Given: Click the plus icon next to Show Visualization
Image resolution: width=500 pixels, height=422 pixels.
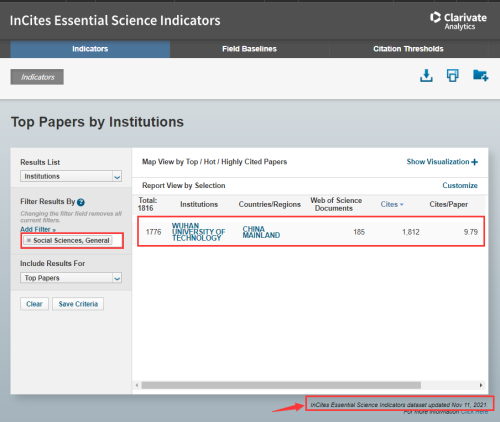Looking at the screenshot, I should (x=475, y=162).
